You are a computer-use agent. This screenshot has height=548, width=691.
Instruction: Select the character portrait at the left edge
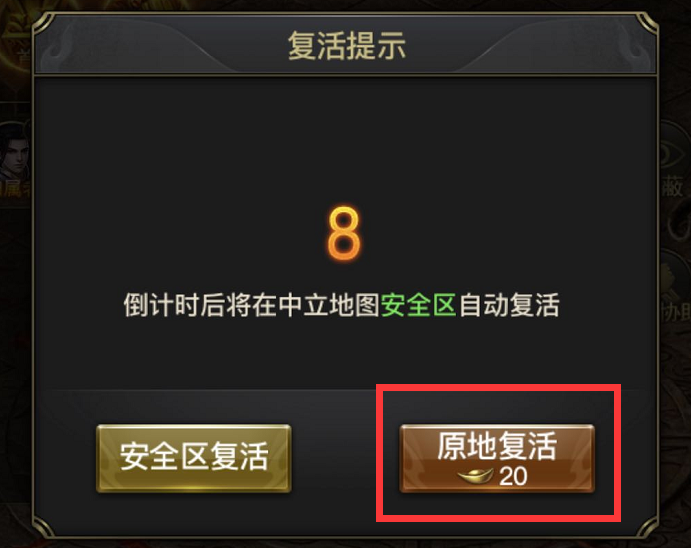point(16,150)
